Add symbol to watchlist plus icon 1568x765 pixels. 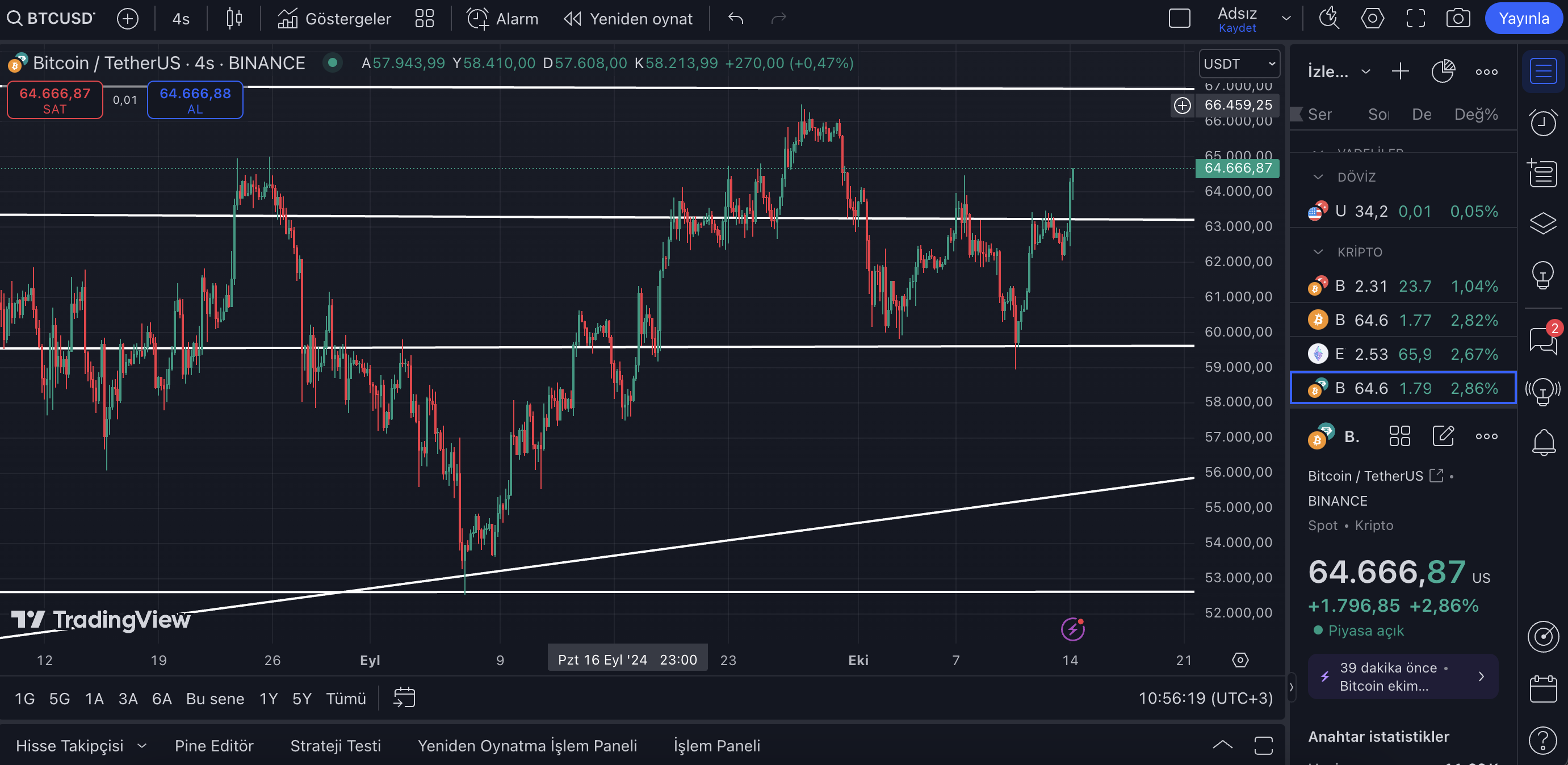click(x=1400, y=72)
